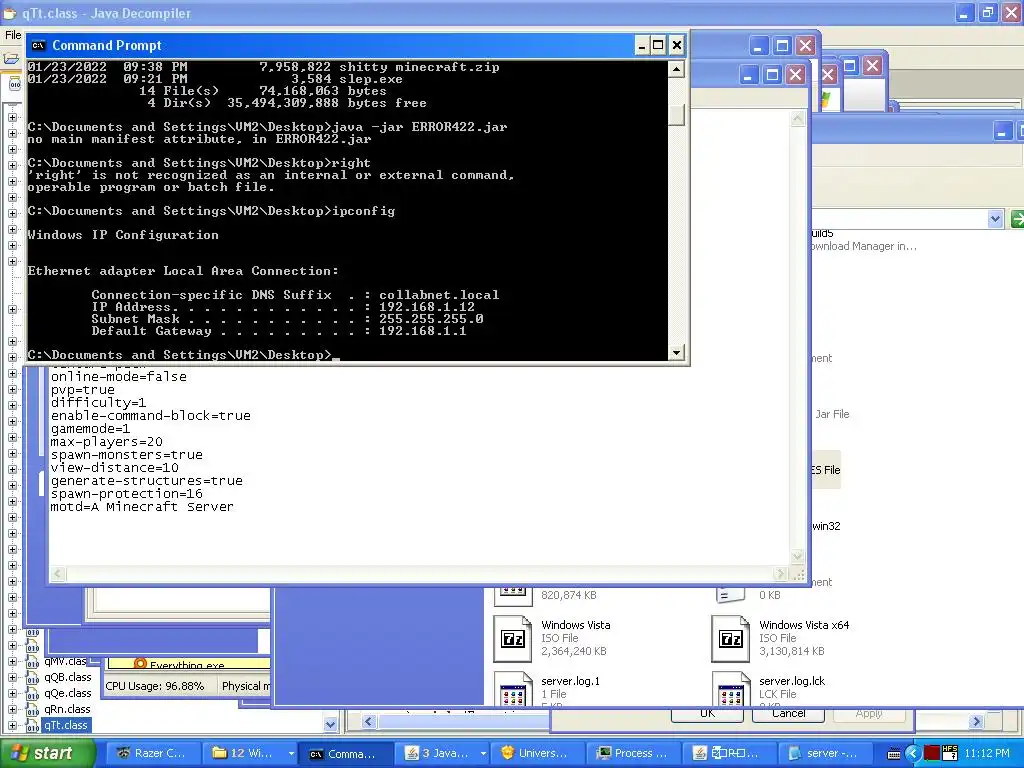
Task: Expand the qQe.class tree node
Action: [12, 694]
